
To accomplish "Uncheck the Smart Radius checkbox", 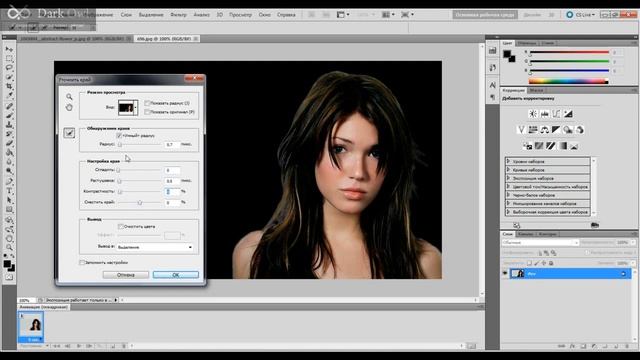I will (x=119, y=136).
